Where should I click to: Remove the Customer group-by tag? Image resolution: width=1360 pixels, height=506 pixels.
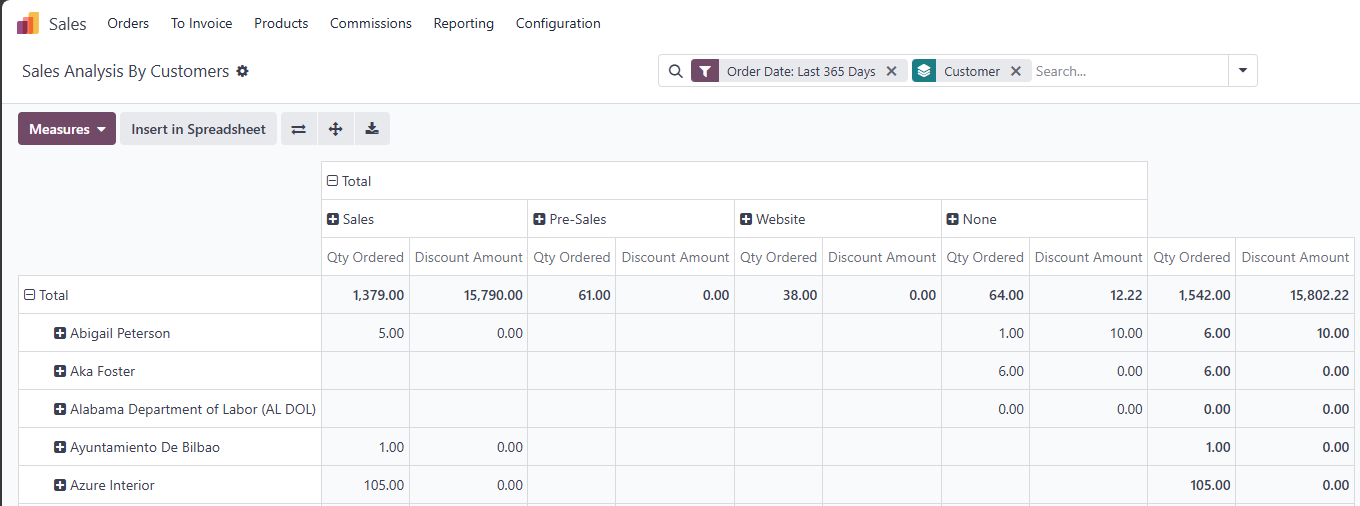[x=1015, y=71]
